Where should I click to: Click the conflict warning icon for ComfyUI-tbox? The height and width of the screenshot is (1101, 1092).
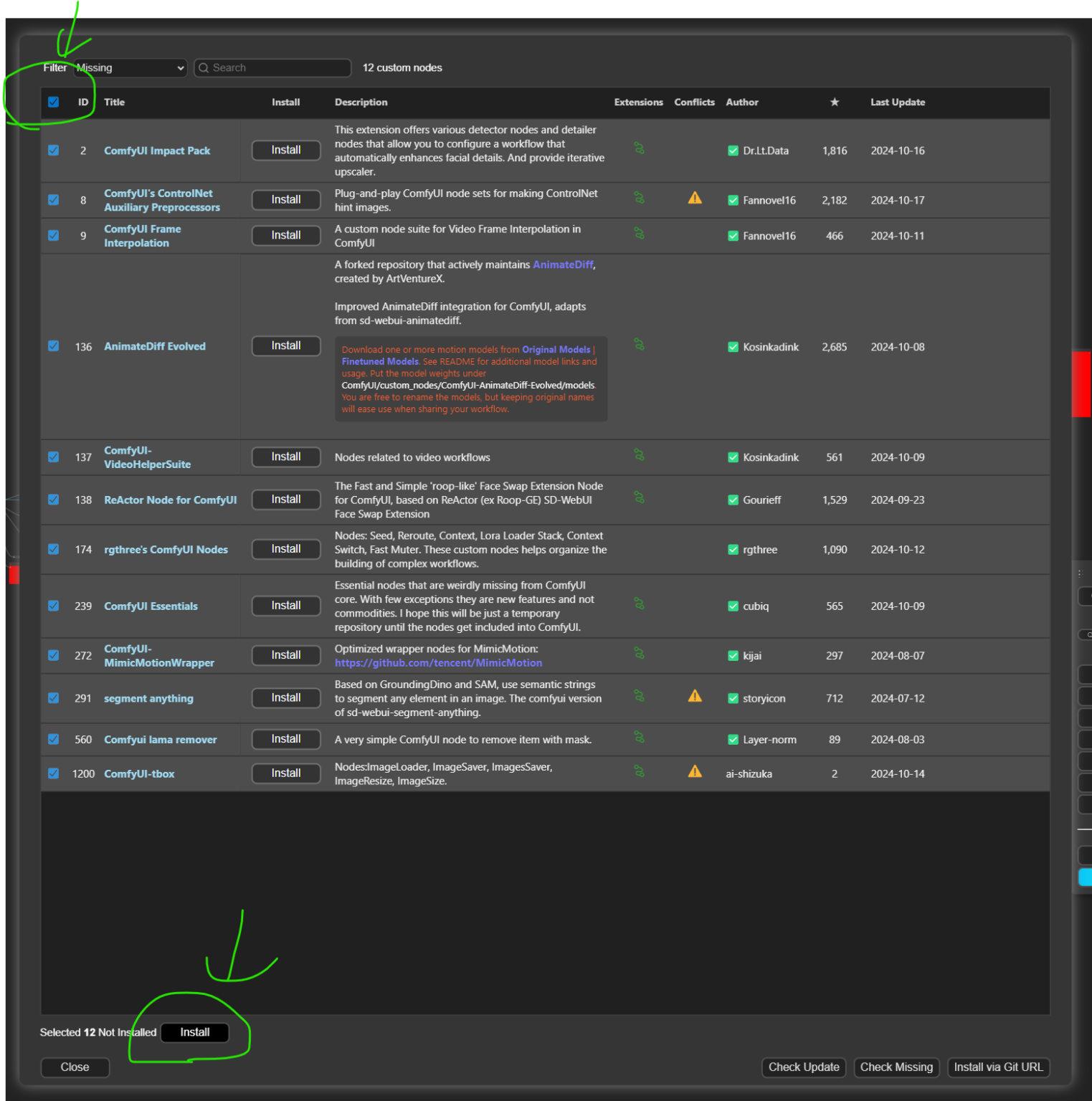694,771
